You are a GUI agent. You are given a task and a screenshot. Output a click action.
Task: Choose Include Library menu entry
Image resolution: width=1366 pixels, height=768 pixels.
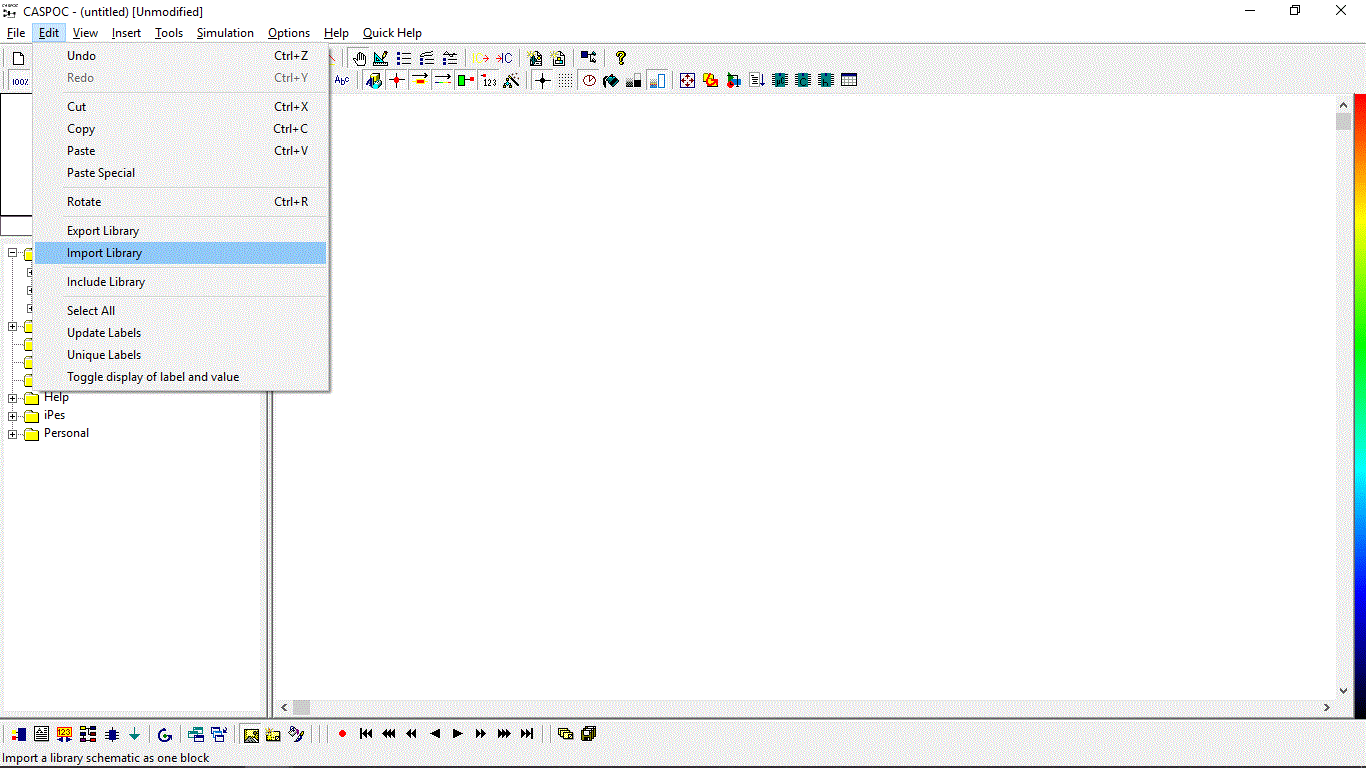click(180, 282)
